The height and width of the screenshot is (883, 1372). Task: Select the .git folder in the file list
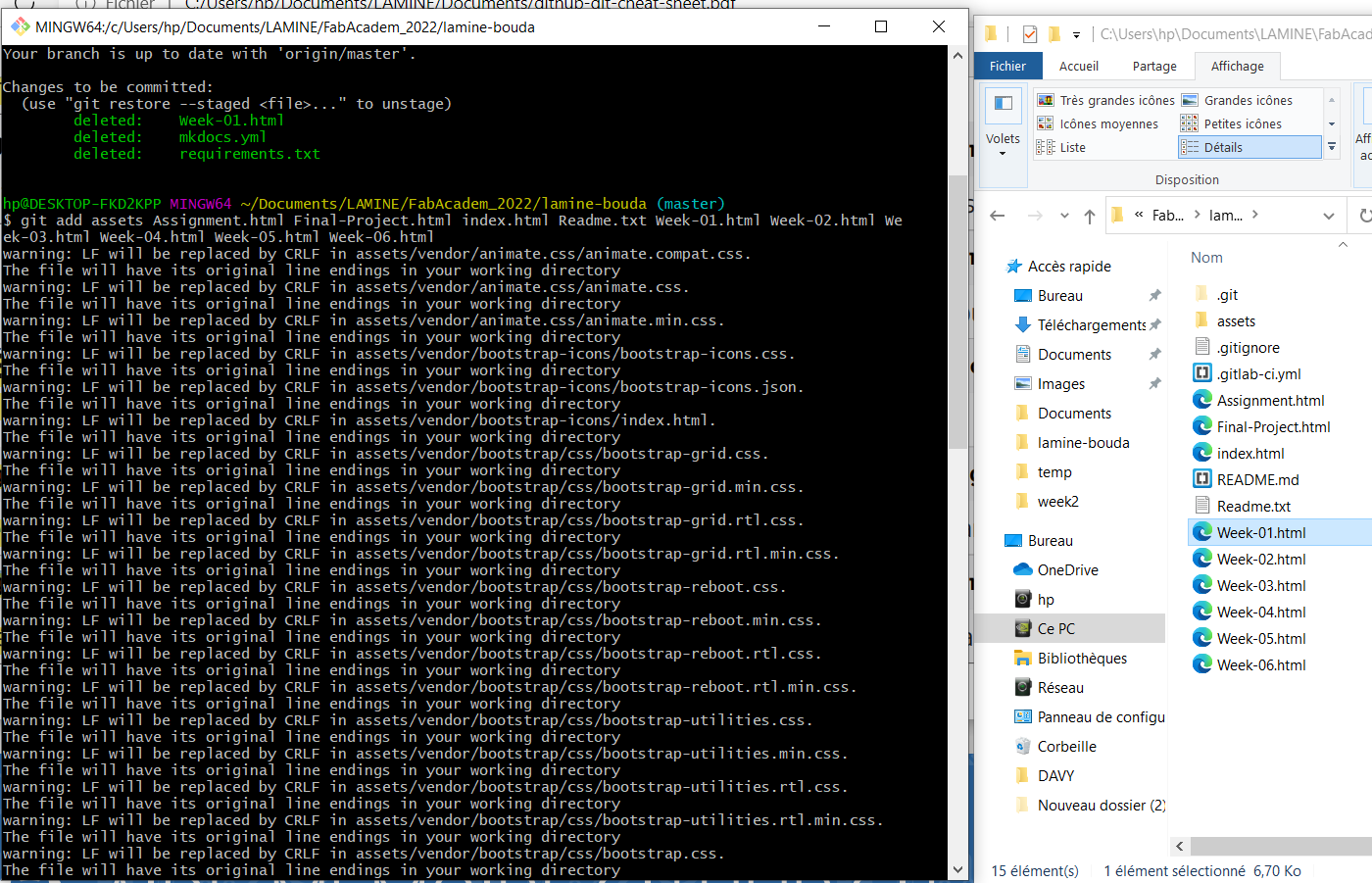tap(1227, 294)
